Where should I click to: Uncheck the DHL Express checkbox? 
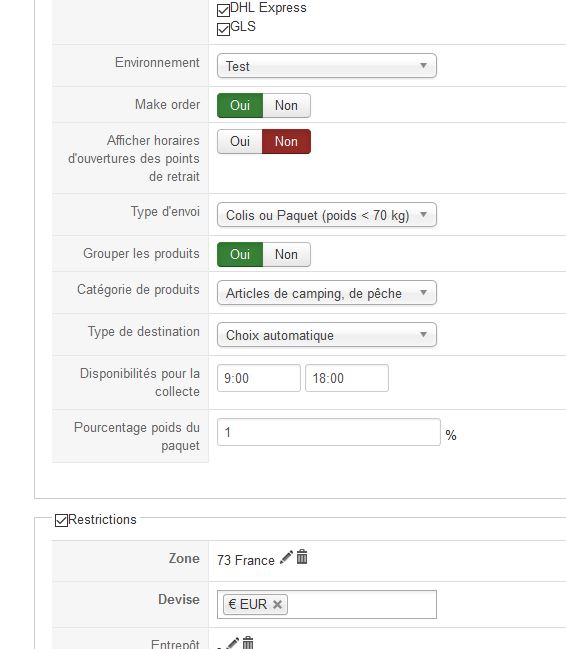[x=223, y=10]
